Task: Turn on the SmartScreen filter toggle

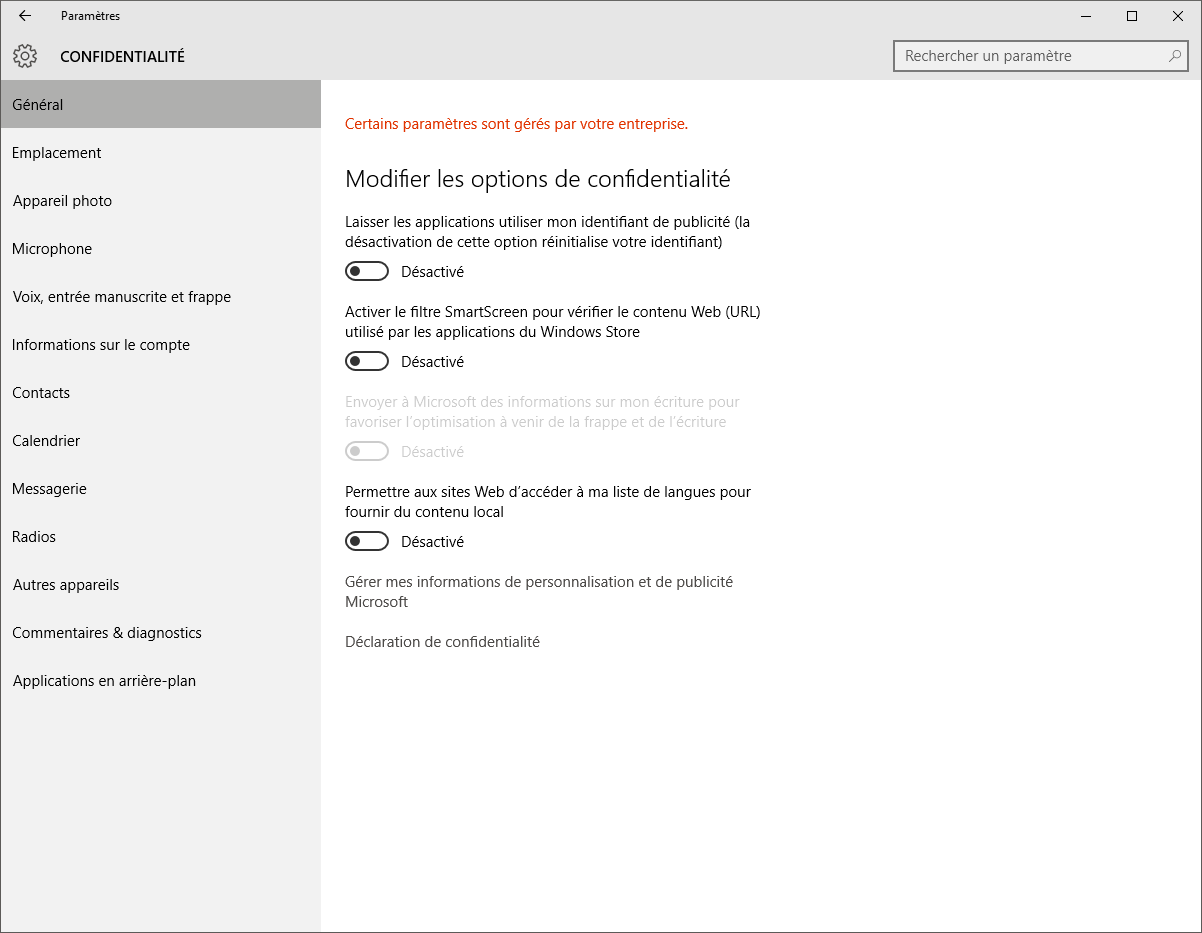Action: [x=367, y=362]
